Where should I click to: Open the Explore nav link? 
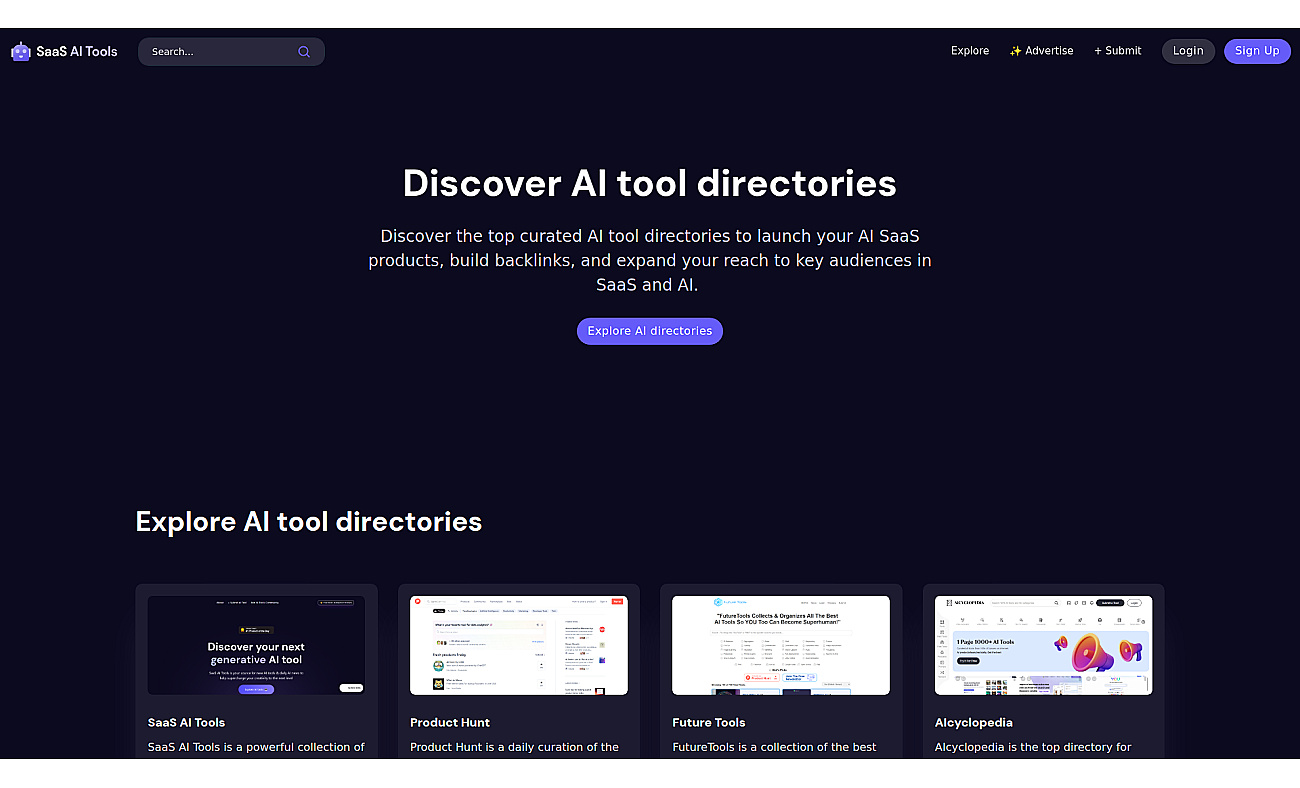click(970, 51)
